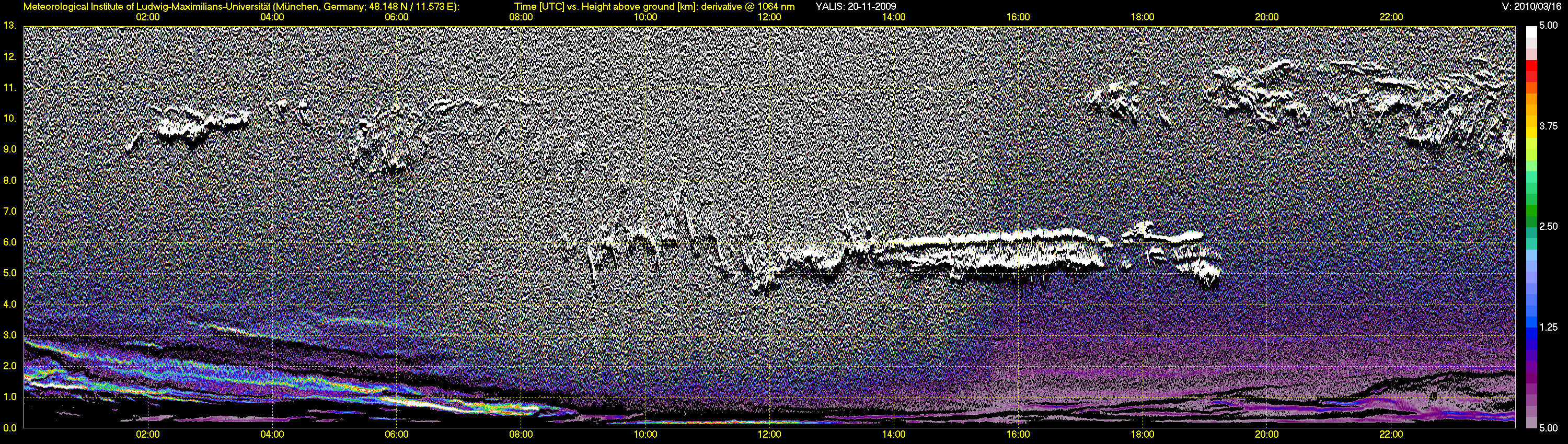Screen dimensions: 1568x444
Task: Click the 14:00 label on the bottom time axis
Action: (894, 435)
